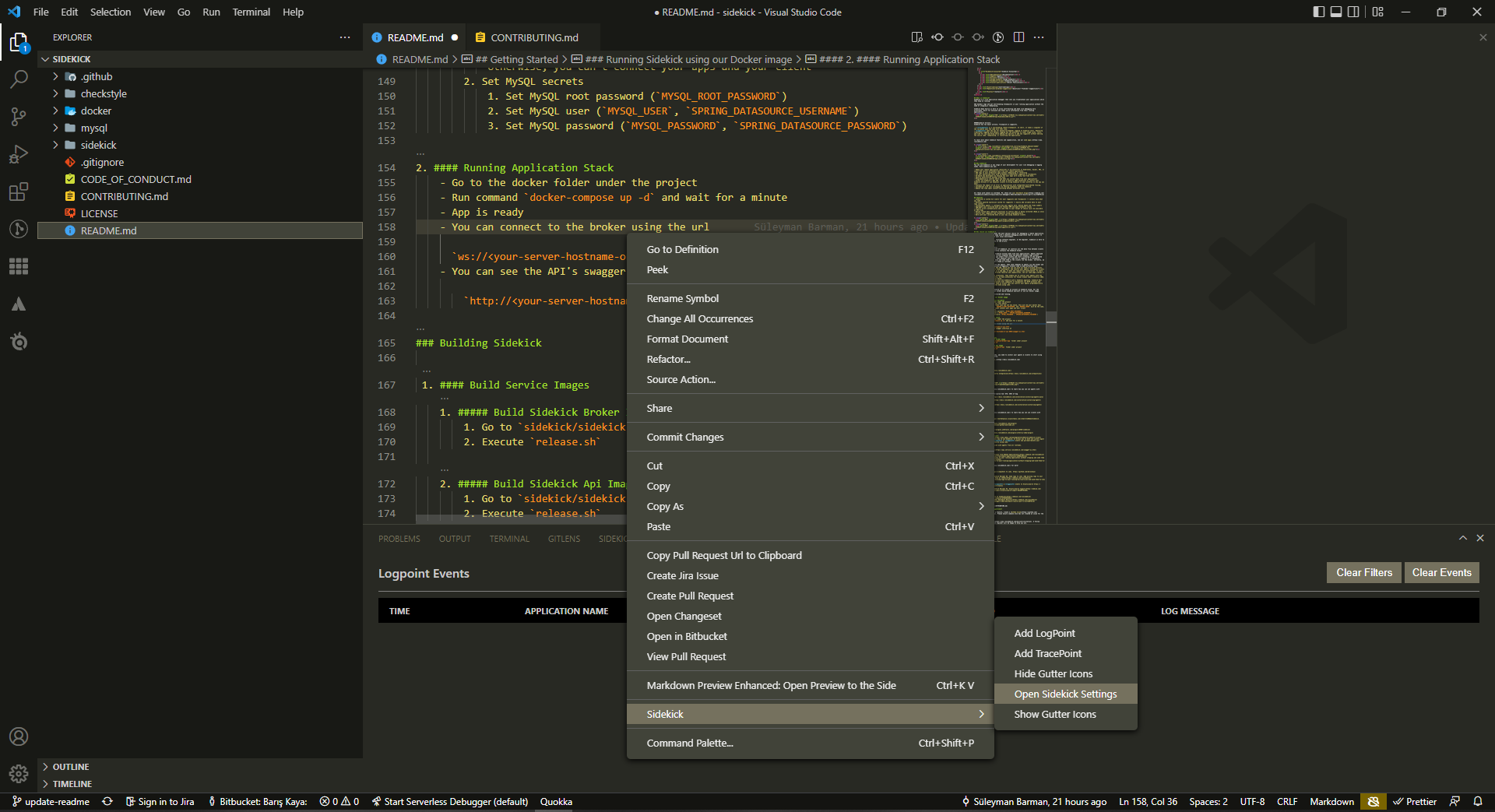Click the feedback icon in the status bar

pos(1455,802)
